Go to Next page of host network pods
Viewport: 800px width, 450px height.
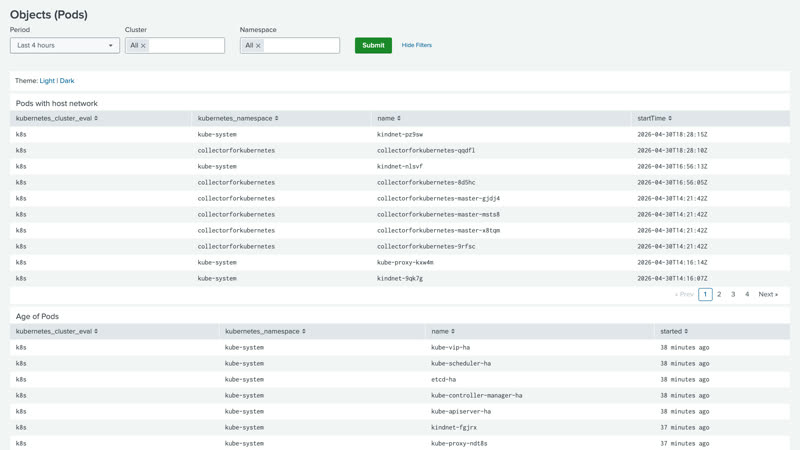click(x=768, y=294)
